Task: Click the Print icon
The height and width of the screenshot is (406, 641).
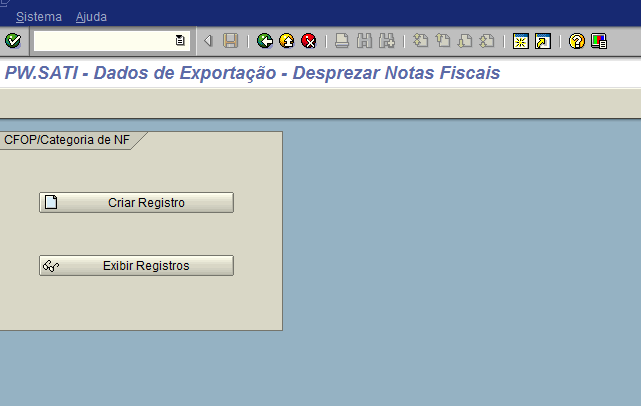Action: pos(342,41)
